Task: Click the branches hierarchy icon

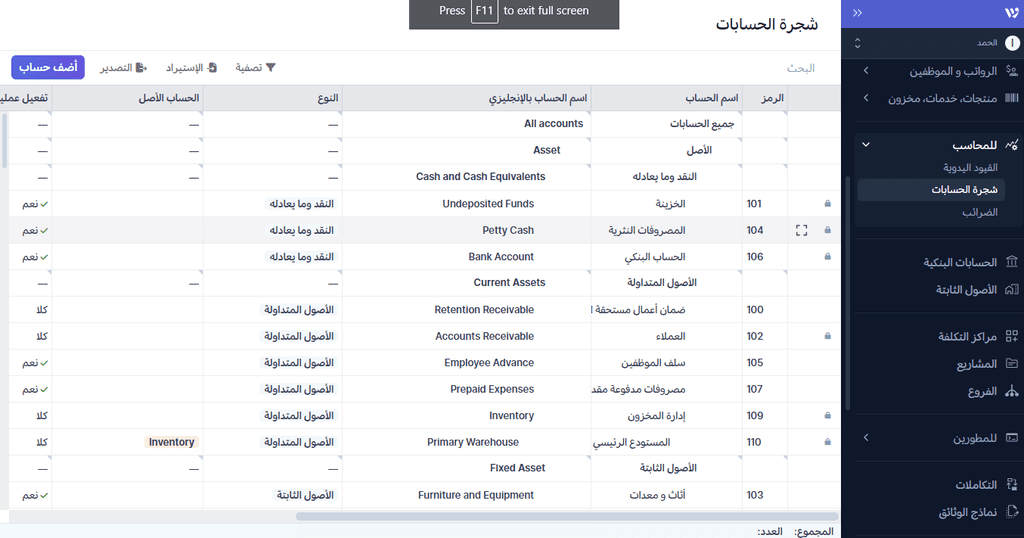Action: coord(1012,390)
